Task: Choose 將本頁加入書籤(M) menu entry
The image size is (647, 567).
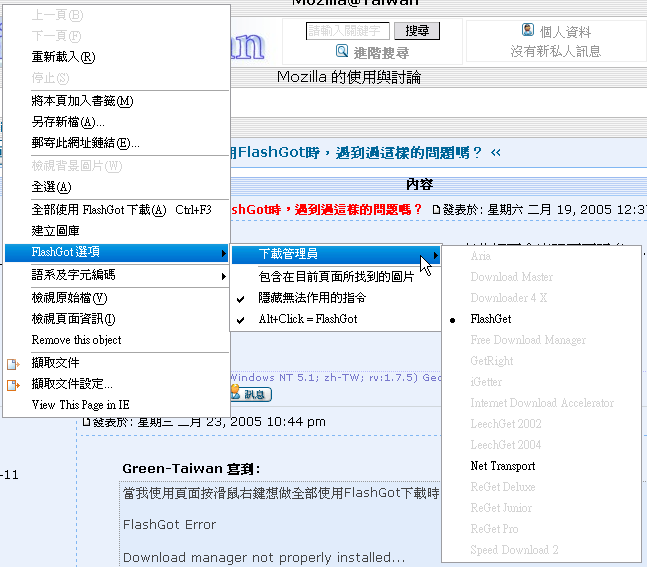Action: click(116, 101)
